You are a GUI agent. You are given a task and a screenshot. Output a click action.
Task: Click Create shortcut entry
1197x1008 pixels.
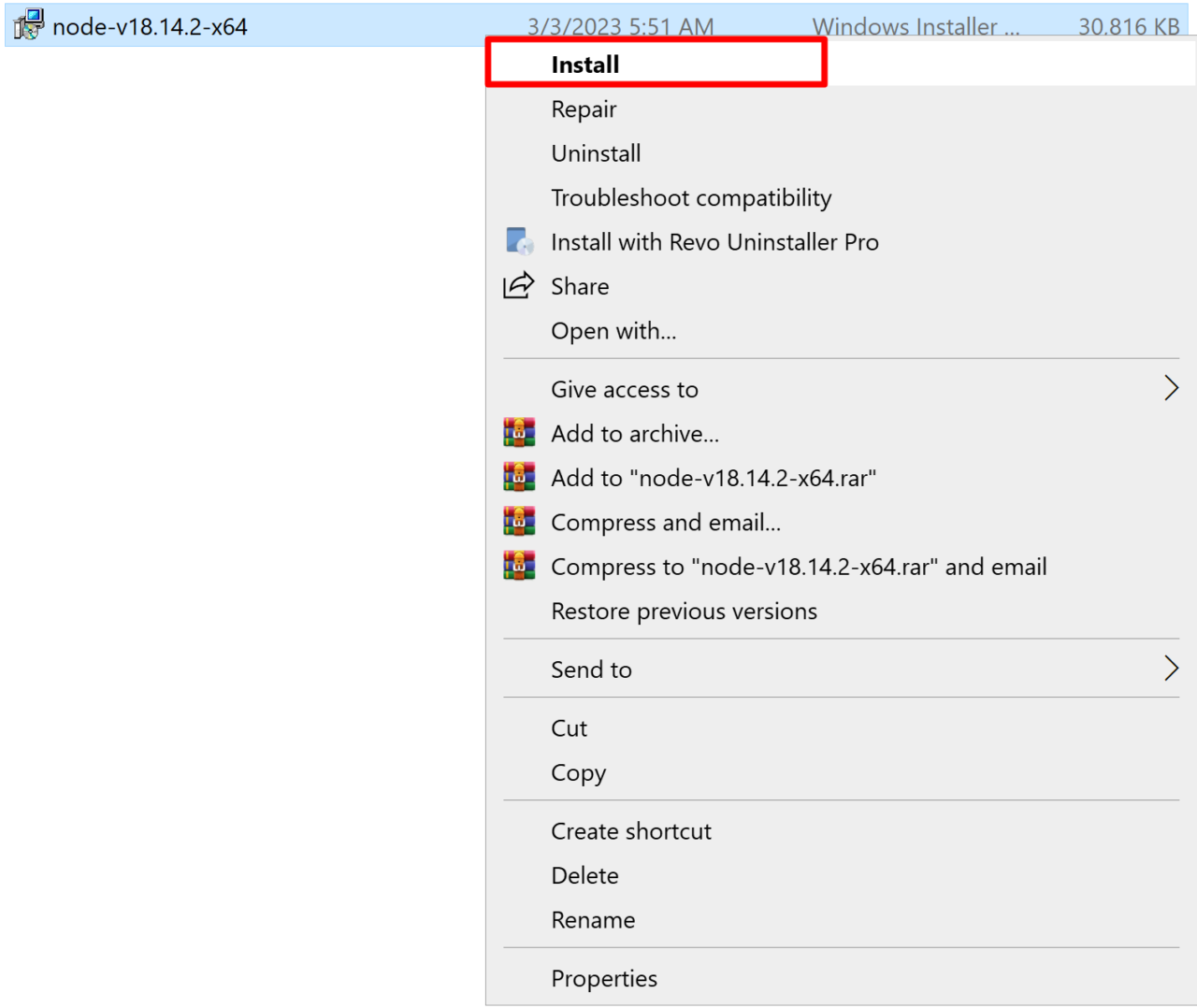[x=631, y=830]
